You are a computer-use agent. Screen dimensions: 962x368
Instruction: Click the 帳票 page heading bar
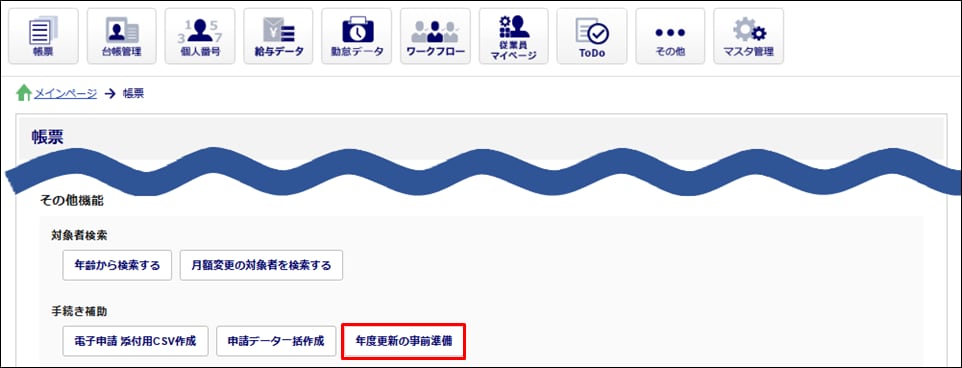pyautogui.click(x=481, y=138)
